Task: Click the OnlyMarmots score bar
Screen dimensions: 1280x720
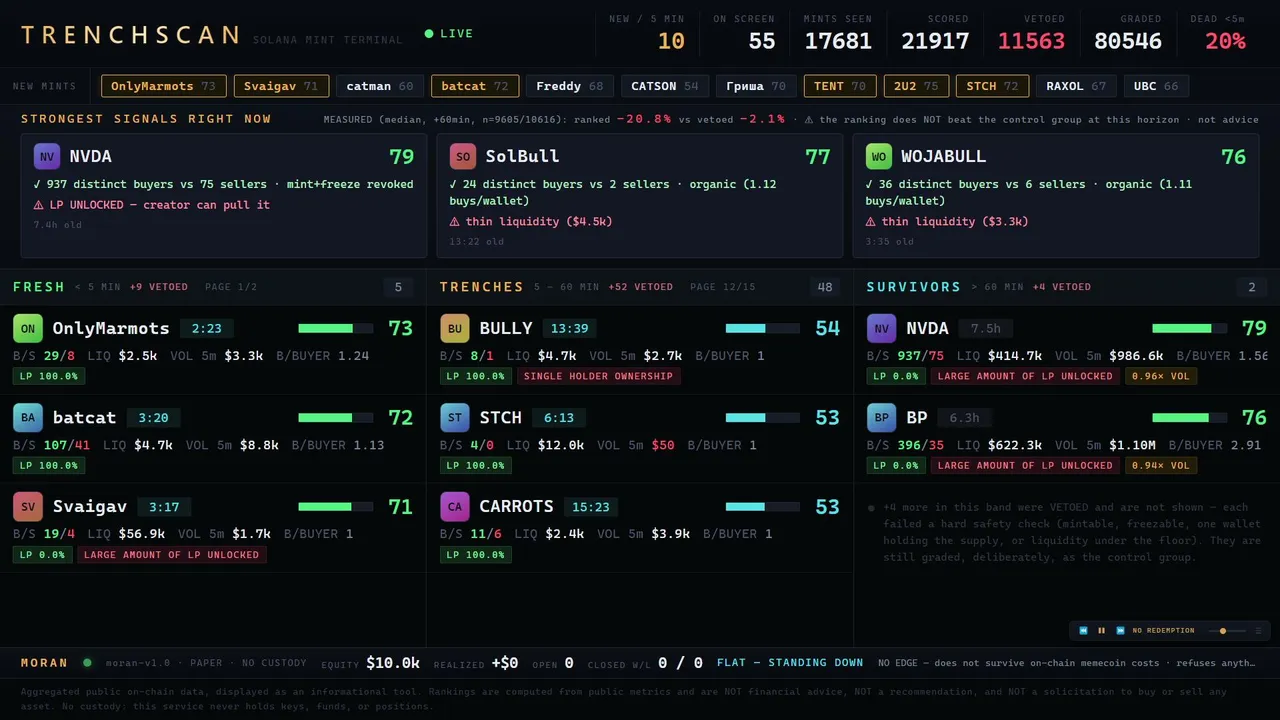Action: 335,328
